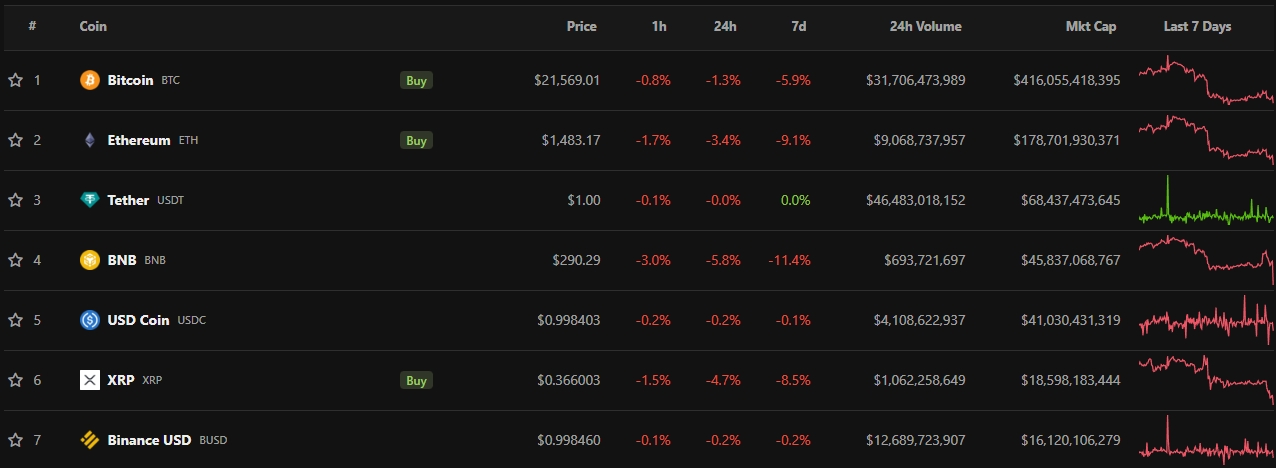This screenshot has height=468, width=1276.
Task: Click the XRP logo icon
Action: click(x=90, y=380)
